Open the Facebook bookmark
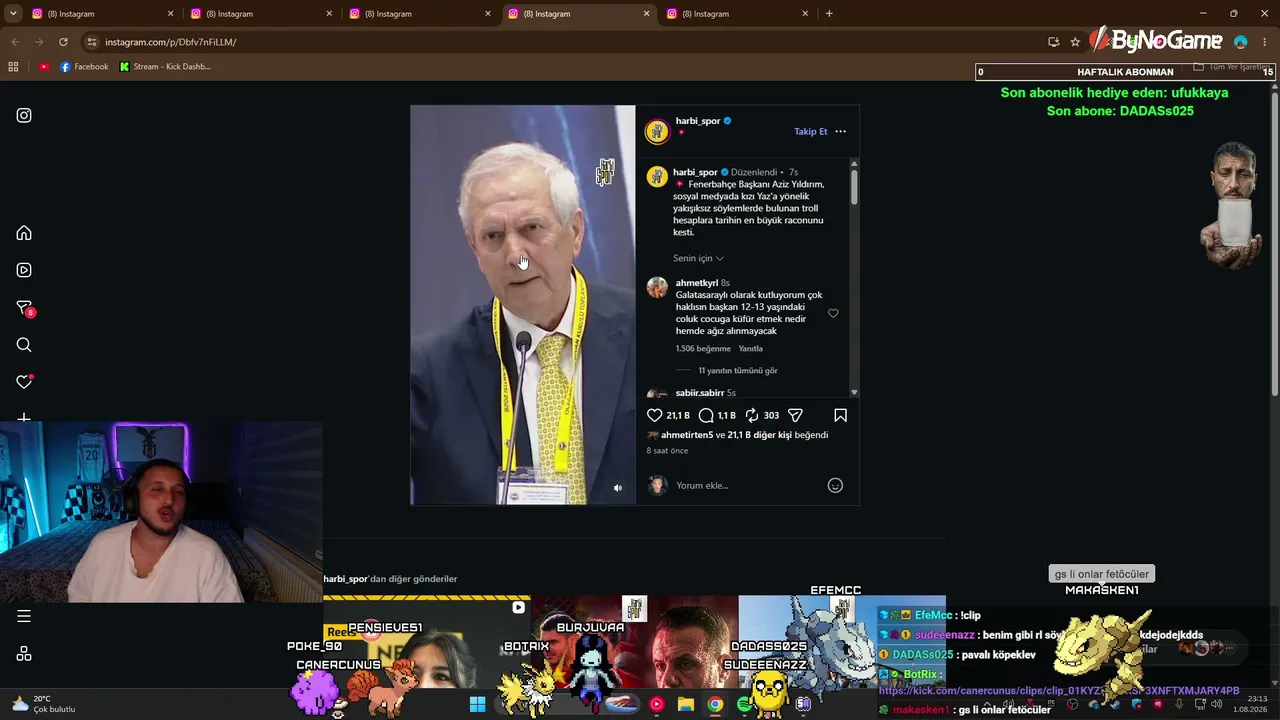 pos(84,67)
